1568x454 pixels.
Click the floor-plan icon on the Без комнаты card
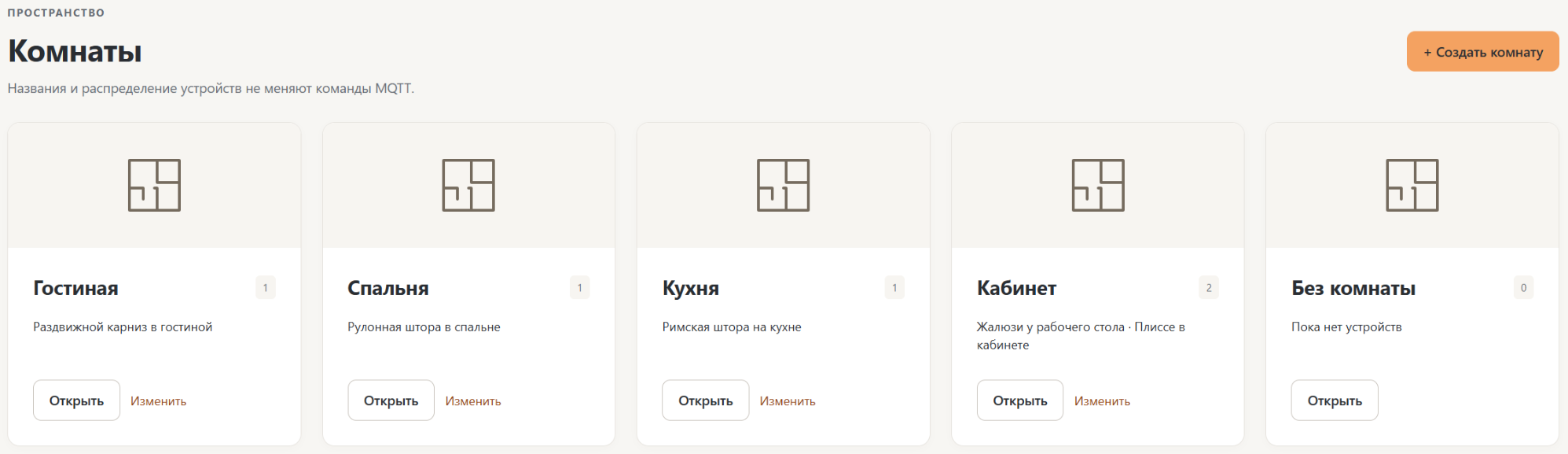[x=1412, y=185]
